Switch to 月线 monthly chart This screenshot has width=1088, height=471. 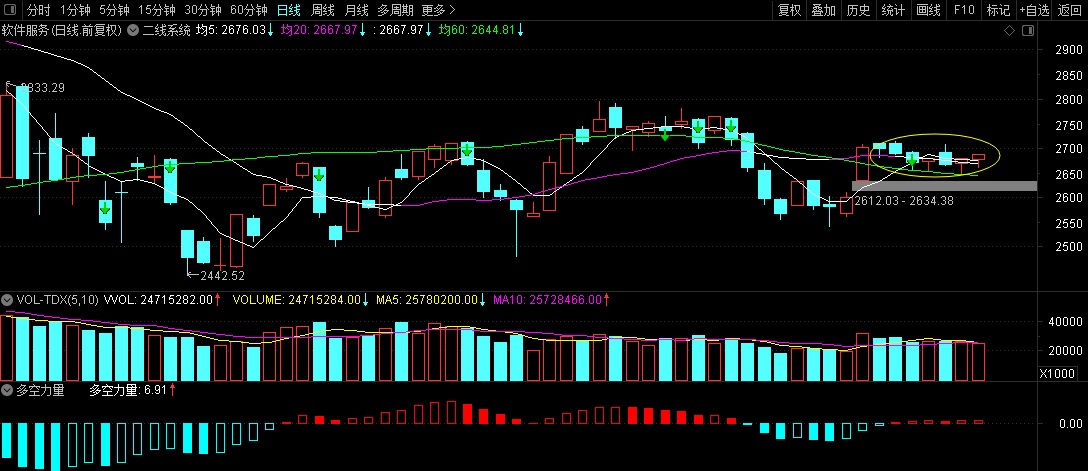[356, 10]
